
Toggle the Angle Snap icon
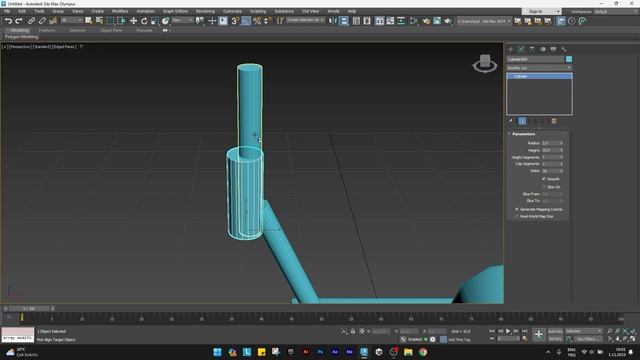246,21
